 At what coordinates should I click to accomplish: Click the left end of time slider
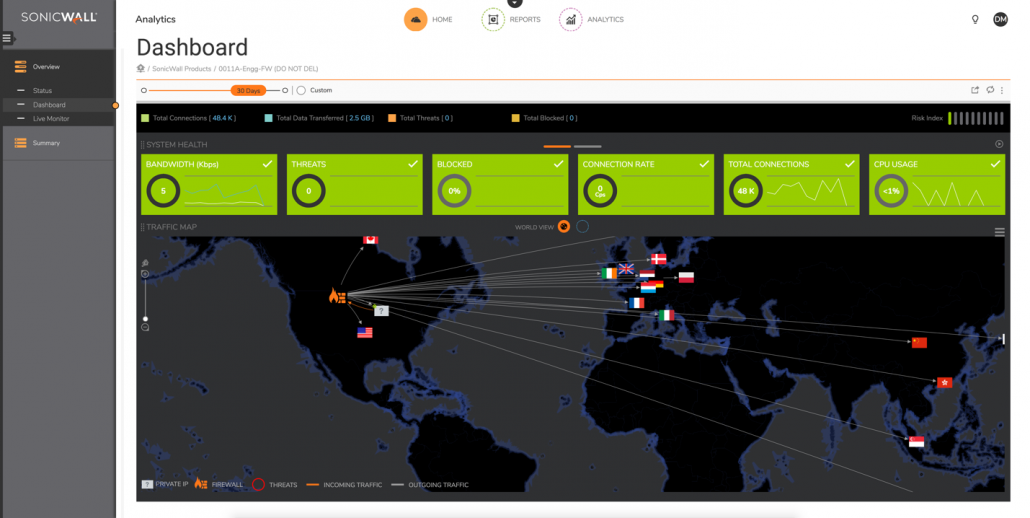tap(144, 91)
